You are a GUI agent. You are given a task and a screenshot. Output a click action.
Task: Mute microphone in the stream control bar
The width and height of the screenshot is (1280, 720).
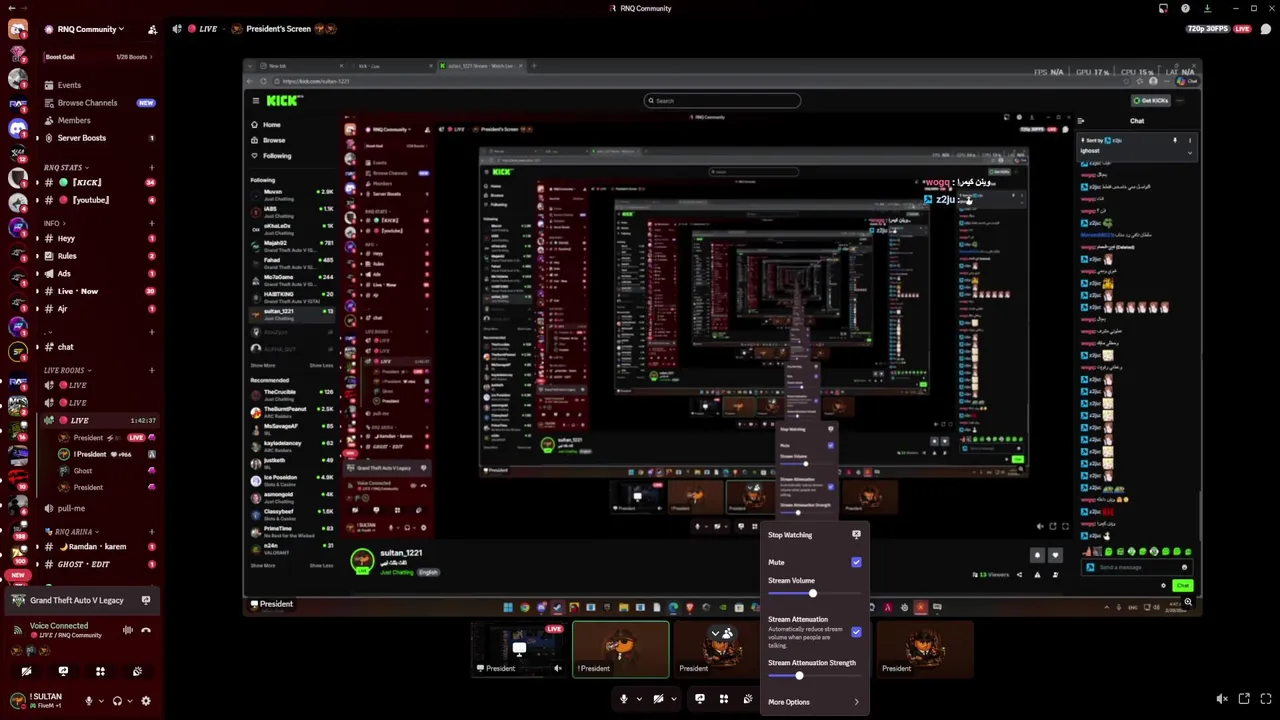623,699
